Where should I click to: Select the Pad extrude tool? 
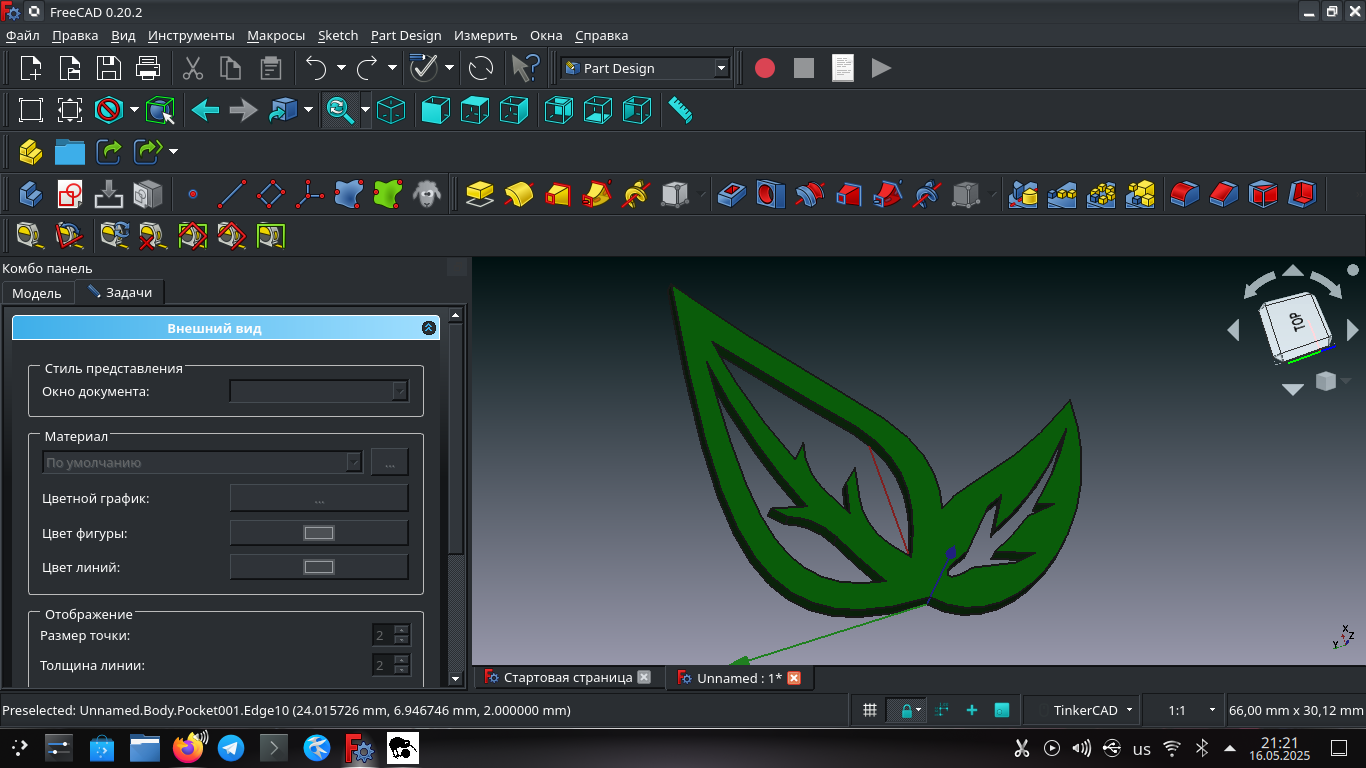[480, 193]
